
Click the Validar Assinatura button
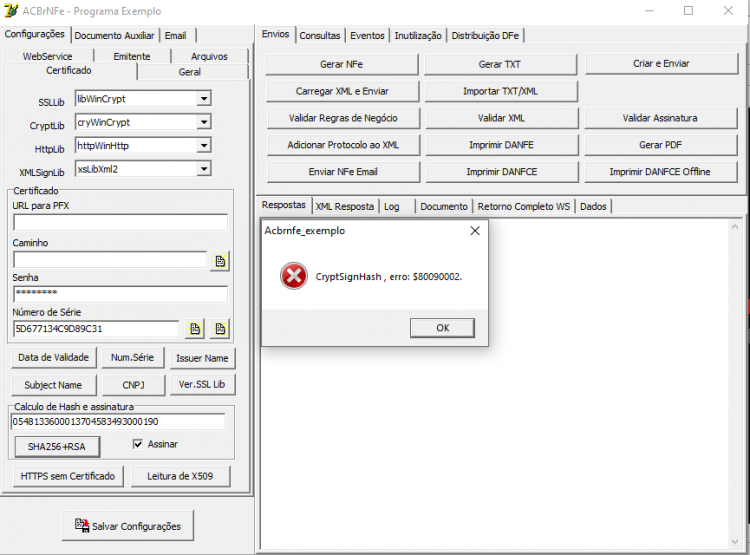tap(660, 118)
